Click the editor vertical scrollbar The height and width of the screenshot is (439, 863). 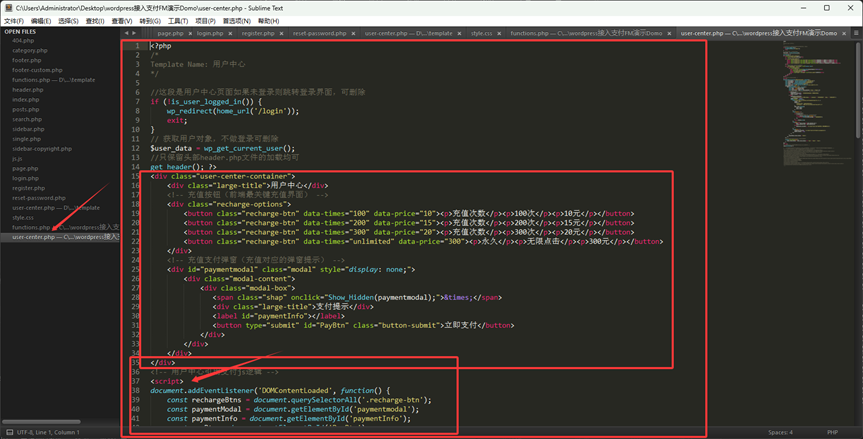[x=859, y=88]
